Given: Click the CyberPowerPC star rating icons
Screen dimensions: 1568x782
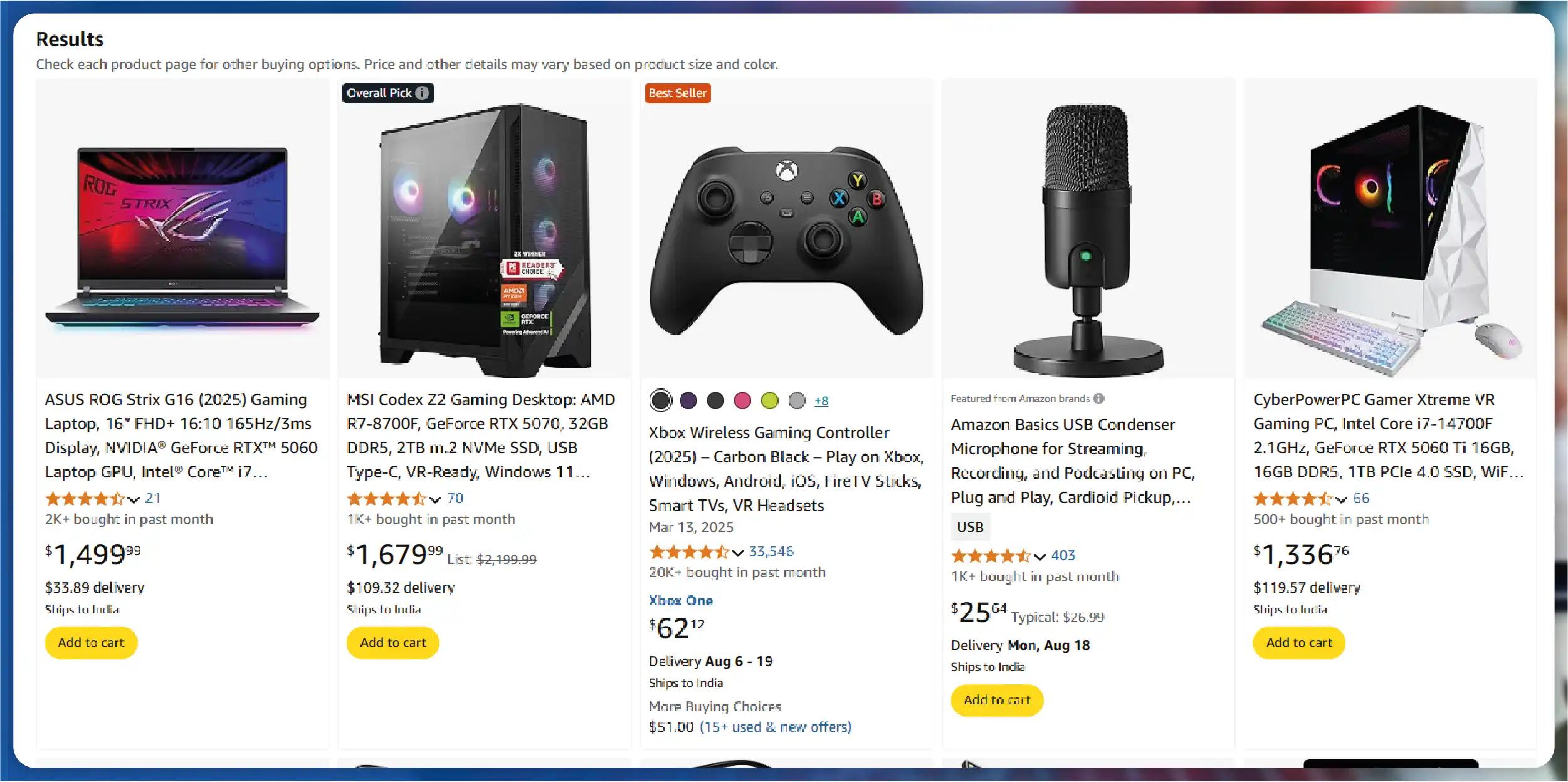Looking at the screenshot, I should (x=1292, y=499).
